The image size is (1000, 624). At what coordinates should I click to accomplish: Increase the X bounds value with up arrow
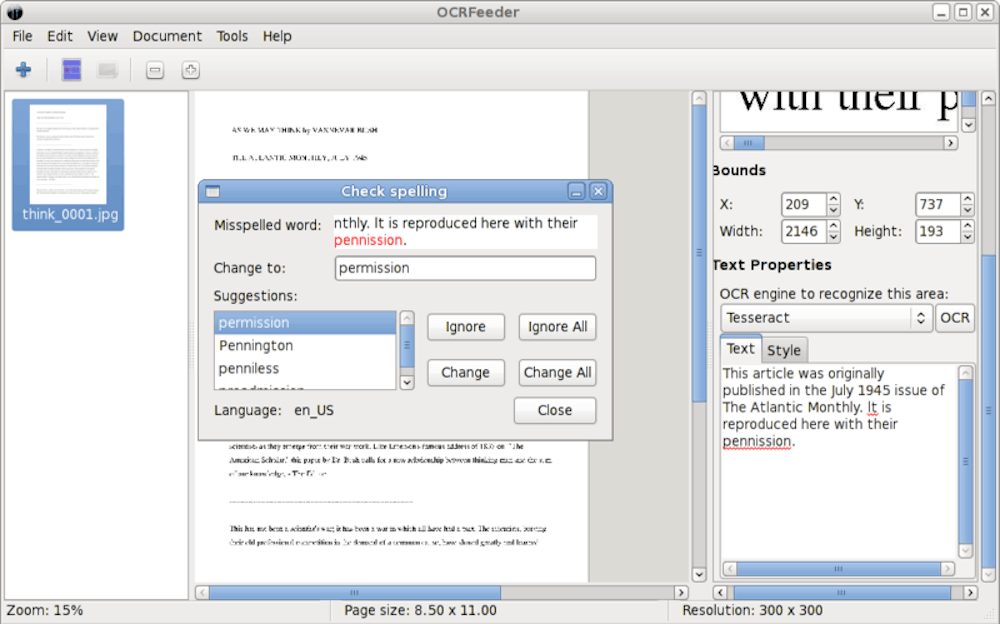(x=833, y=199)
